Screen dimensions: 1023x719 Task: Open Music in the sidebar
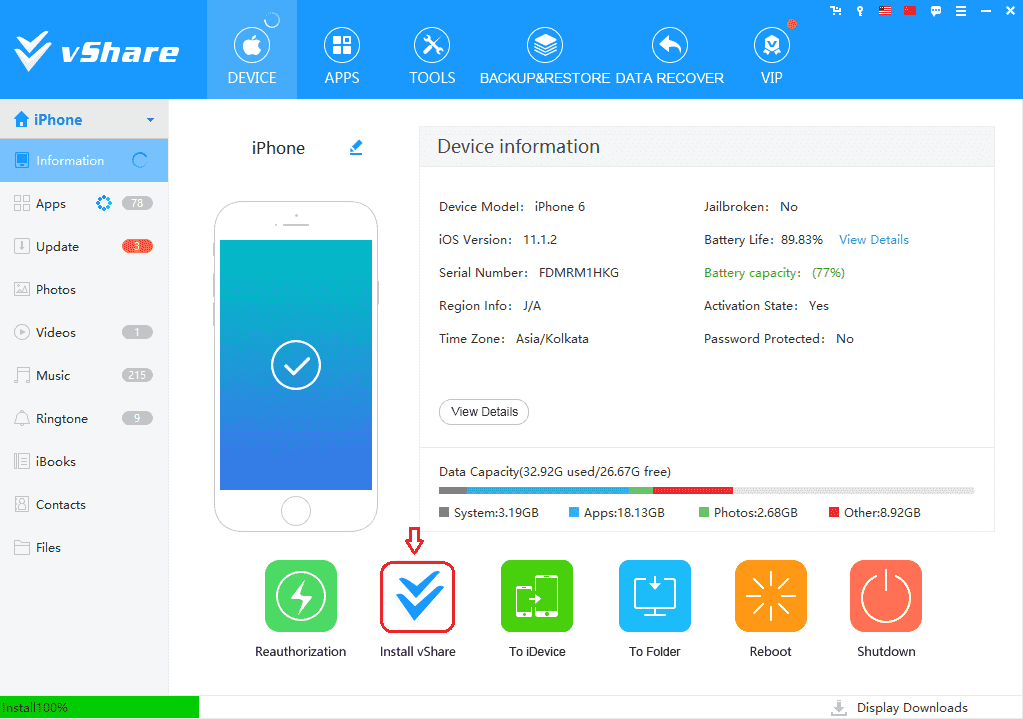pyautogui.click(x=84, y=376)
